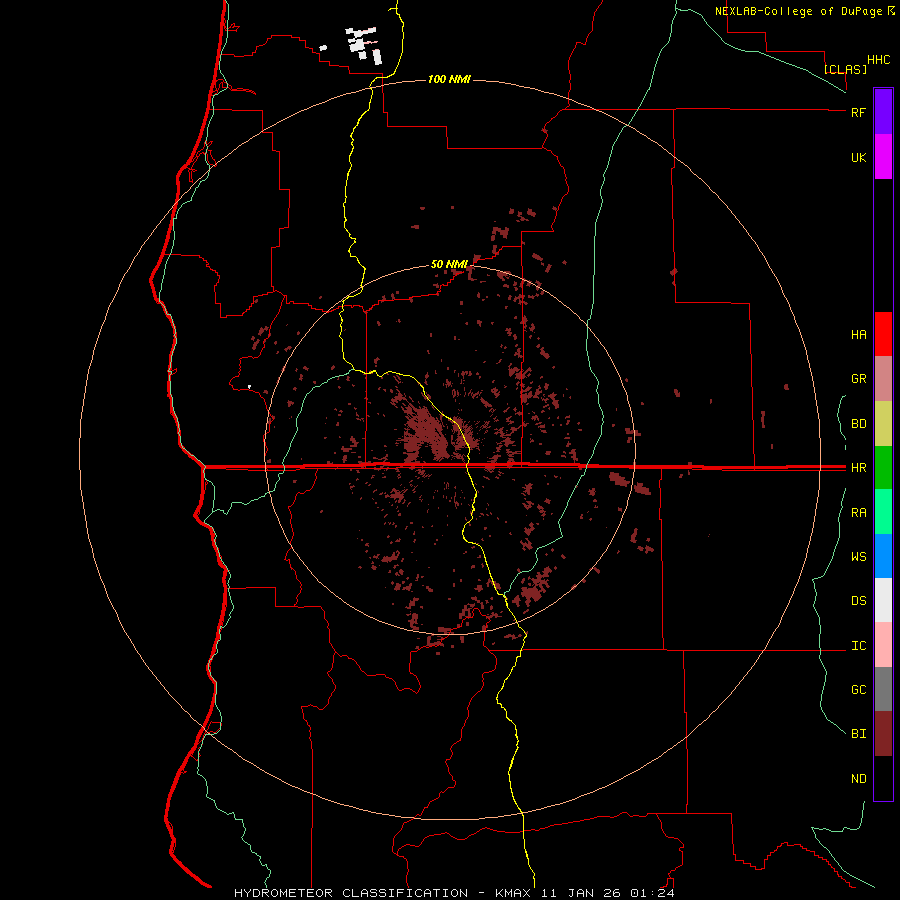Screen dimensions: 900x900
Task: Pick the green HR legend color swatch
Action: coord(883,468)
